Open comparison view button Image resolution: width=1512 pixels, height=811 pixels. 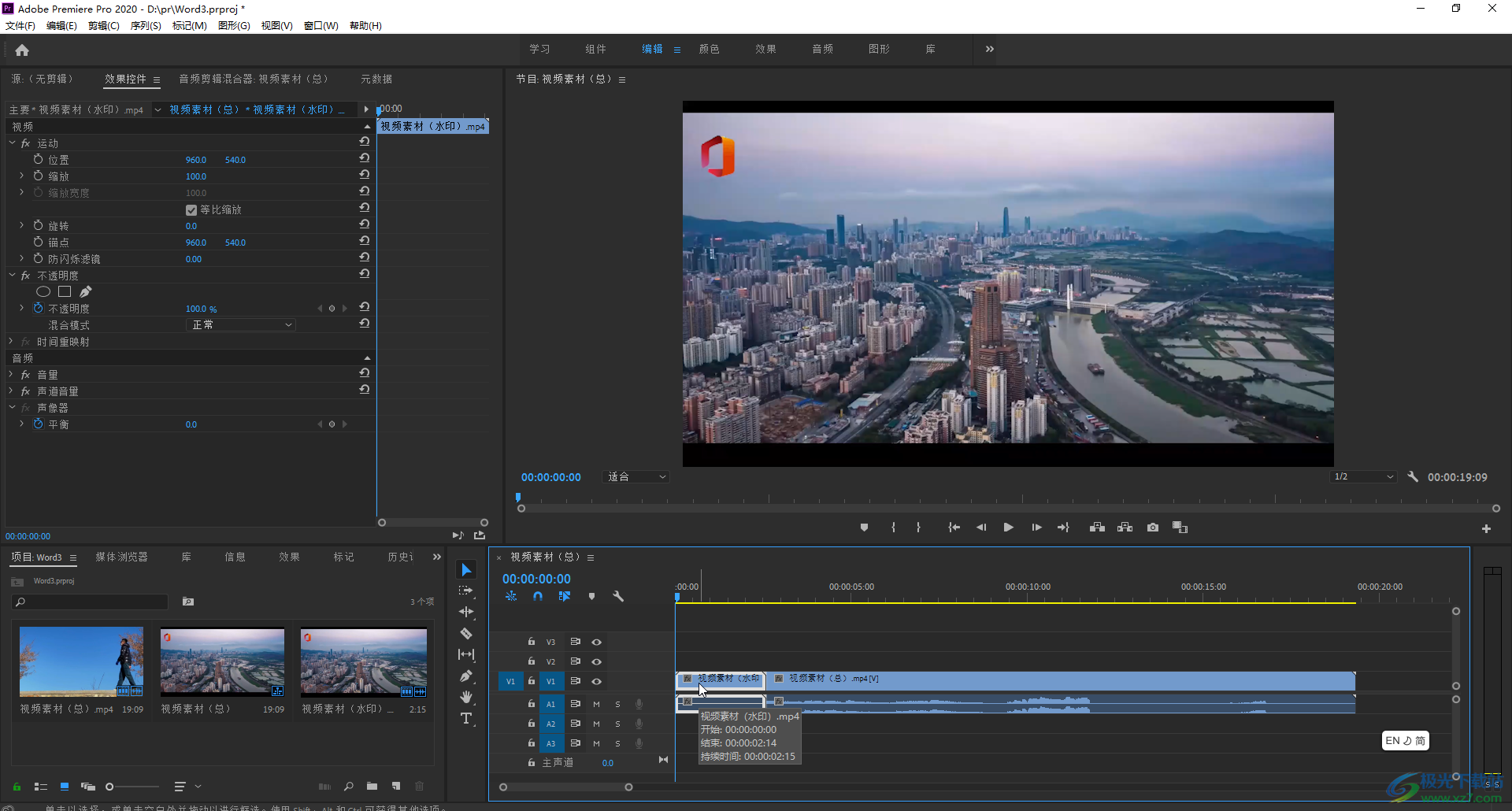pyautogui.click(x=1180, y=528)
